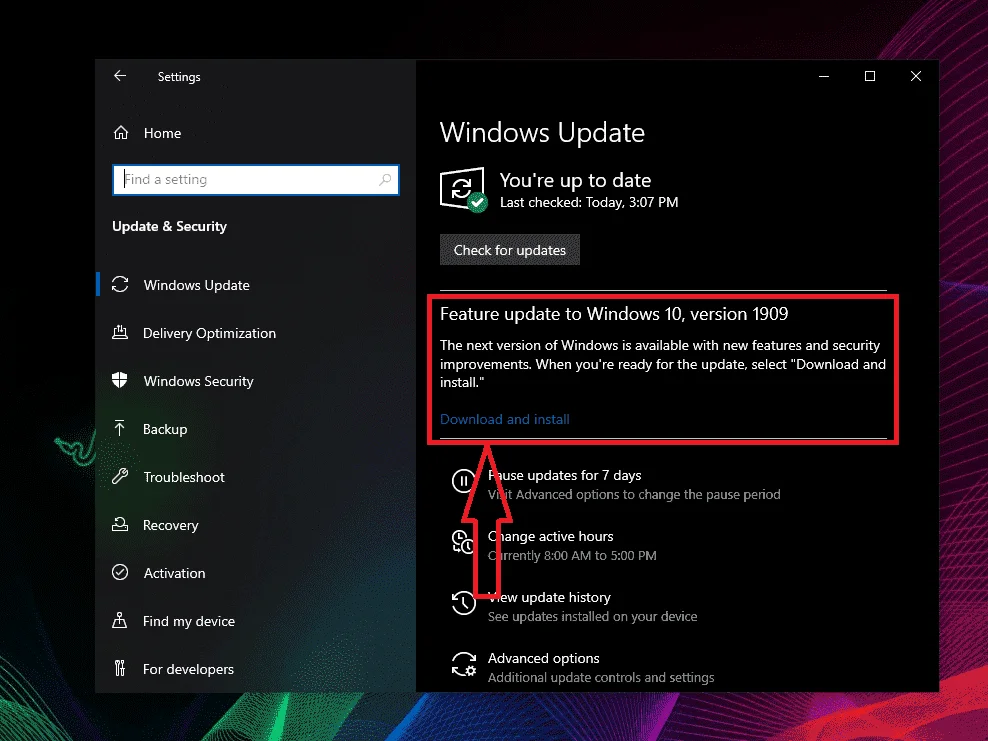Click the 'Feature update to Windows 10, version 1909' heading
Screen dimensions: 988x741
[x=614, y=314]
